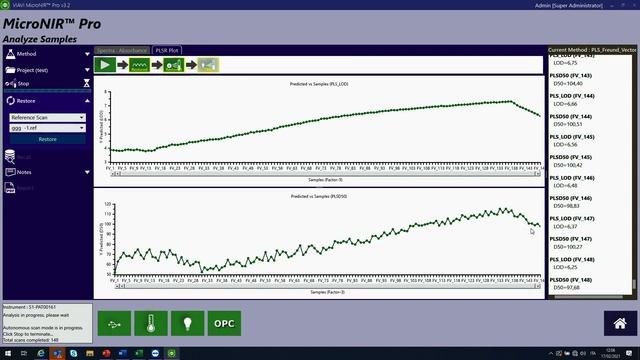Select PLS_LOD (FV_145) result entry

[572, 137]
